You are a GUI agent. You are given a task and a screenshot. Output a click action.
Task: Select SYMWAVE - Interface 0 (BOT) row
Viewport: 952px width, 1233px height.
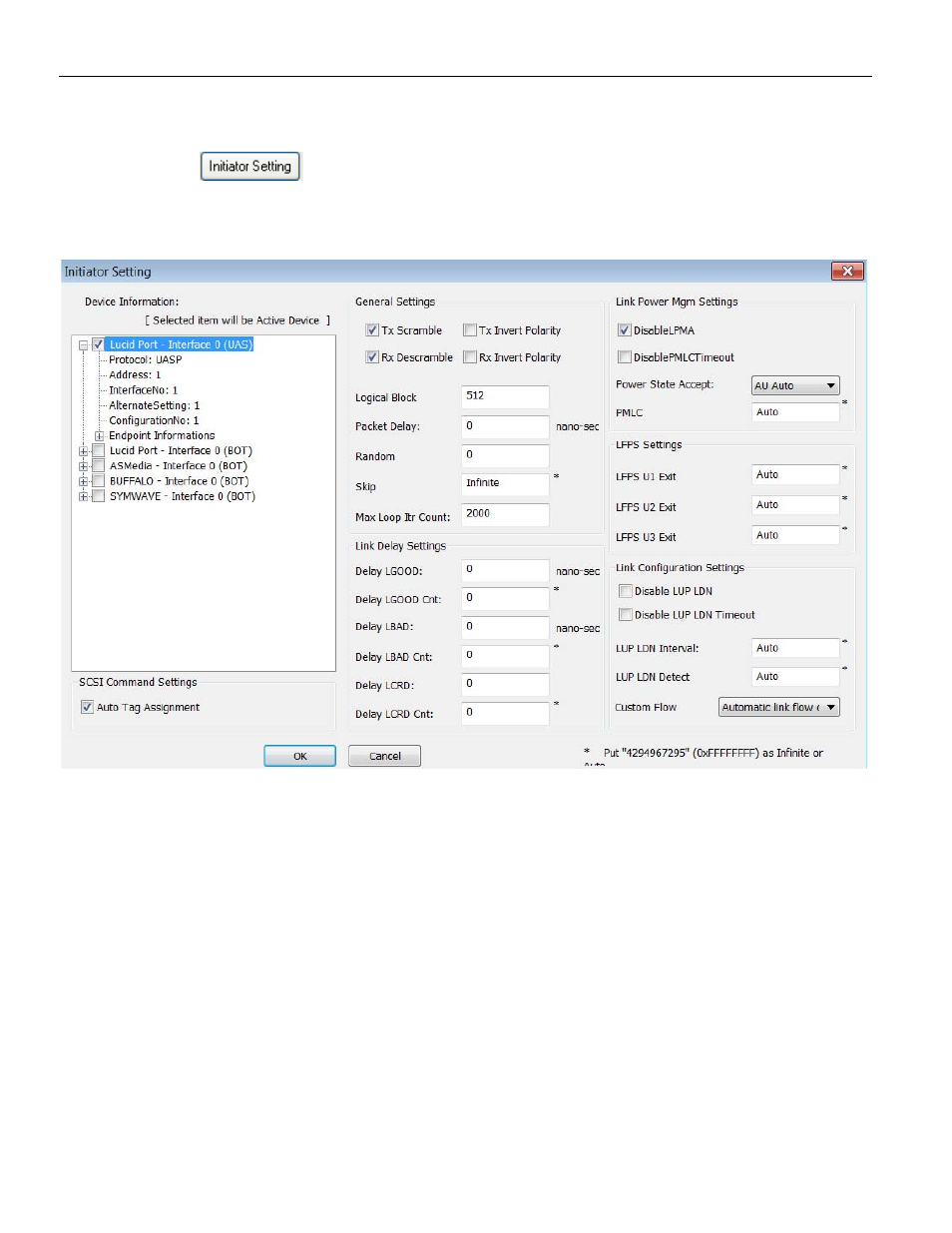(183, 496)
